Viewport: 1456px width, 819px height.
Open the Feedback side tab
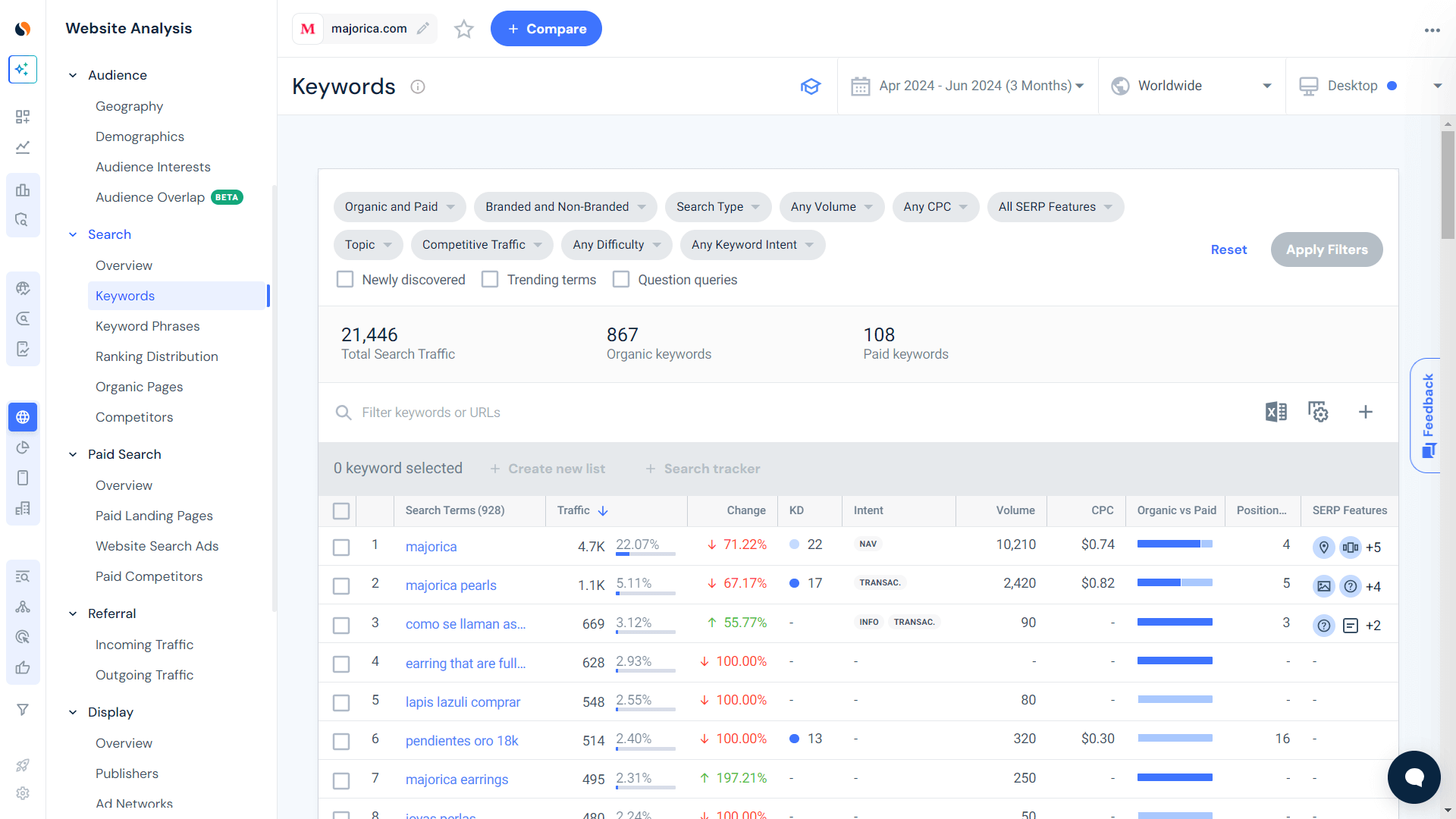coord(1426,416)
